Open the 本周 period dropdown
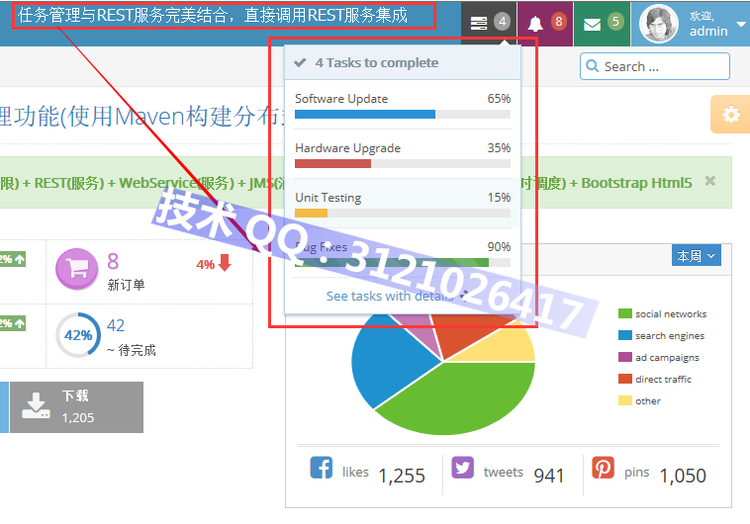The image size is (750, 524). 696,256
